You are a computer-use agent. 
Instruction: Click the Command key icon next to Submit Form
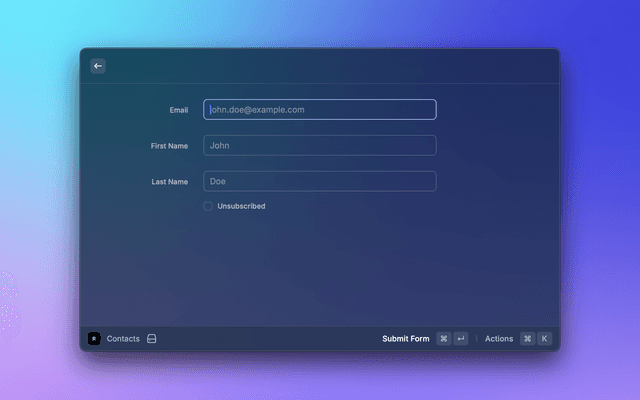443,339
